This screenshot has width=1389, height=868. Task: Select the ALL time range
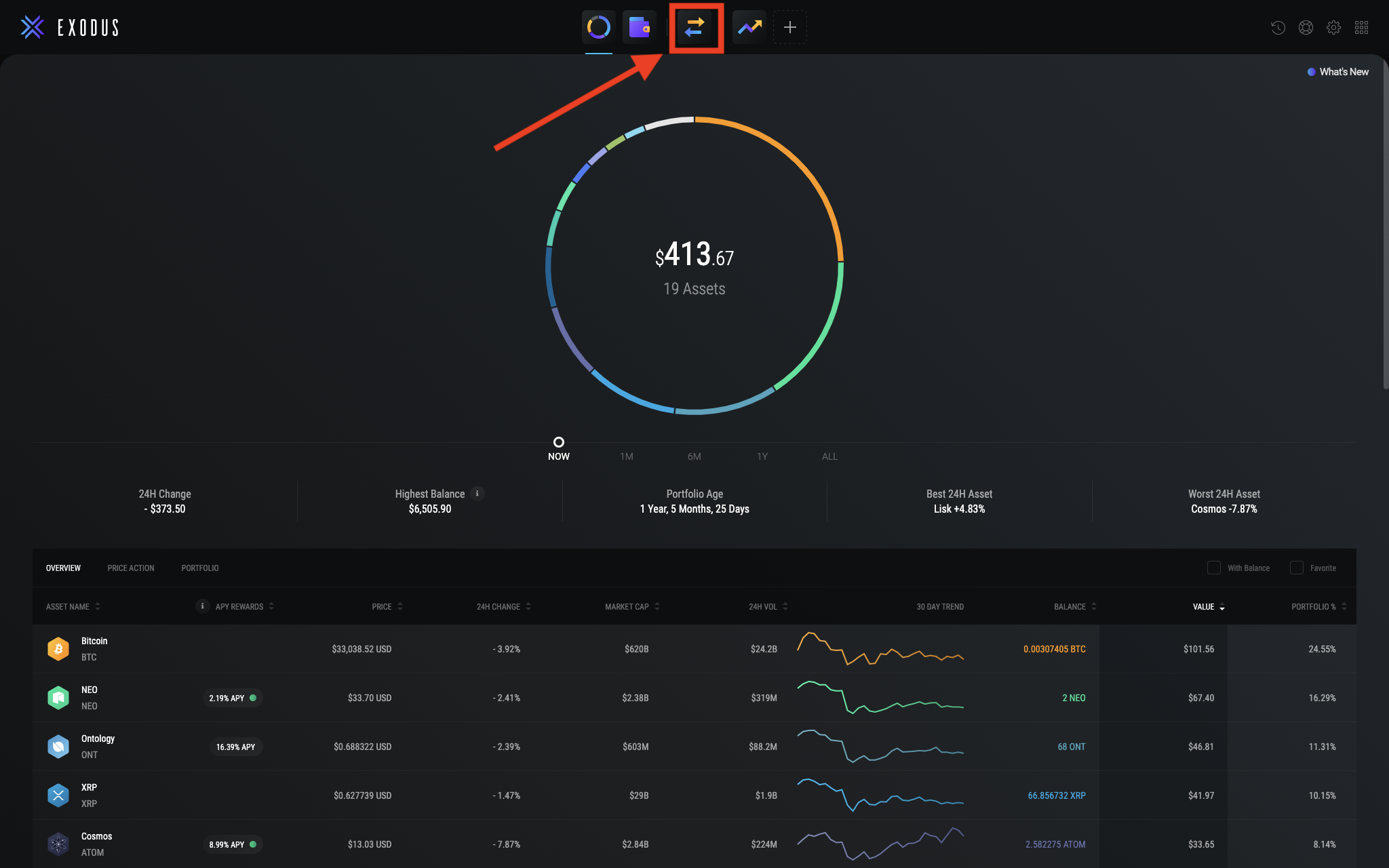[x=830, y=456]
